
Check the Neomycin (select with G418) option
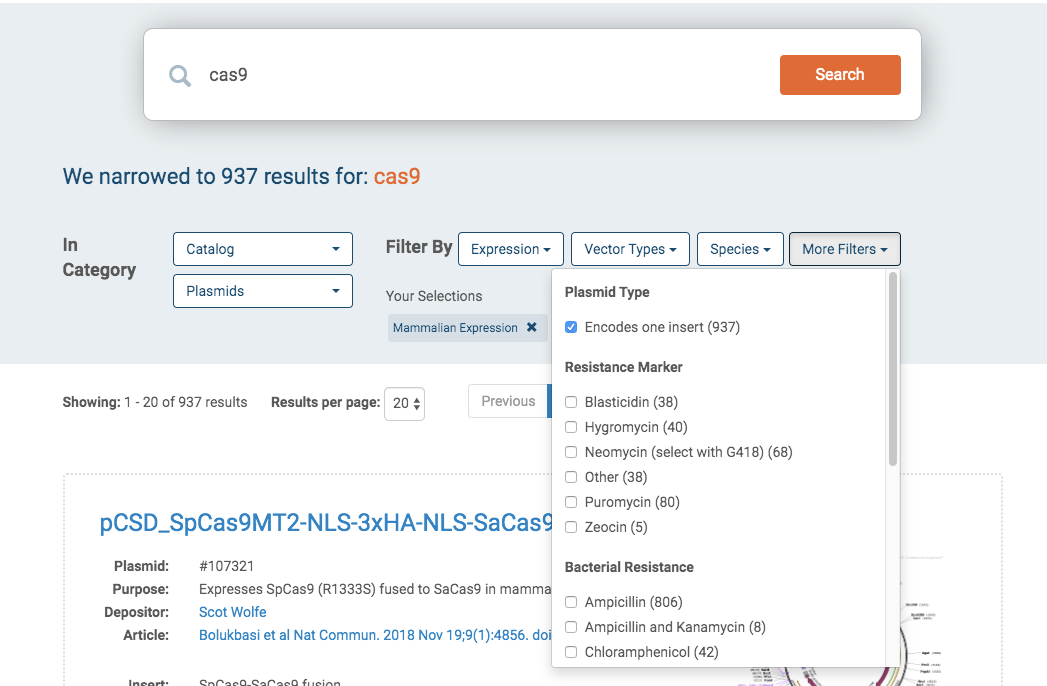(x=571, y=452)
